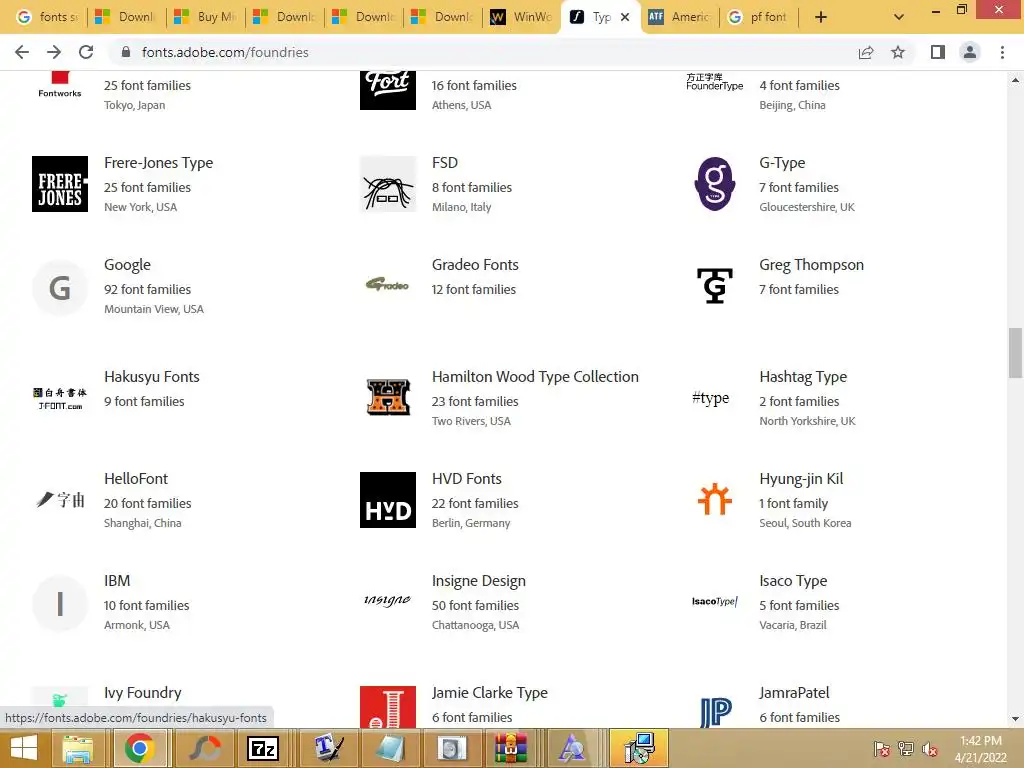Click '92 font families' under Google
1024x768 pixels.
[148, 289]
